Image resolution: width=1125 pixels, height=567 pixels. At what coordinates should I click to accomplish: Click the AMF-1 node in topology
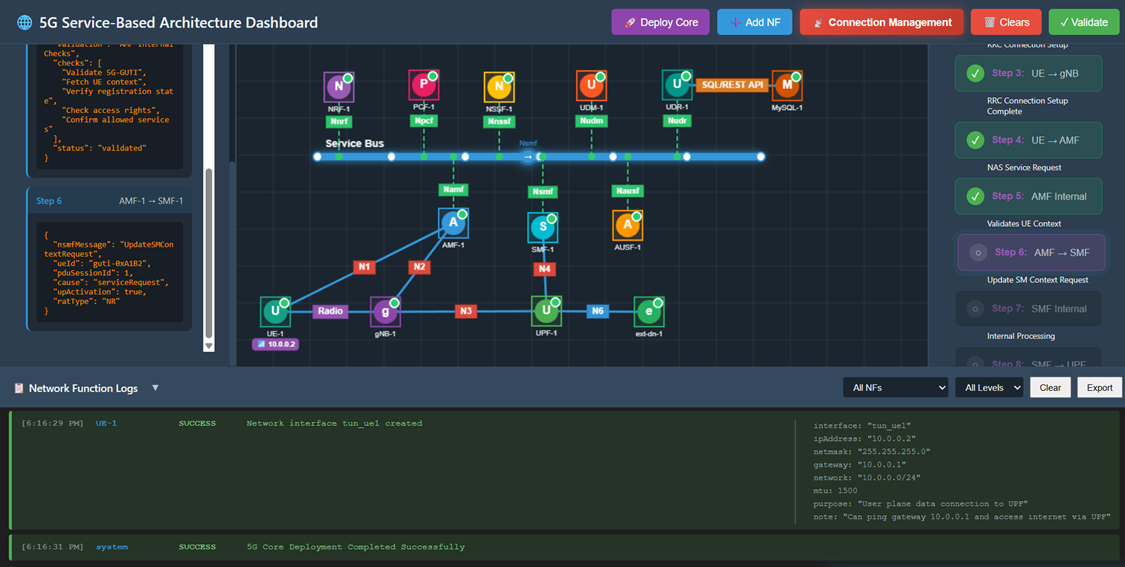(453, 223)
